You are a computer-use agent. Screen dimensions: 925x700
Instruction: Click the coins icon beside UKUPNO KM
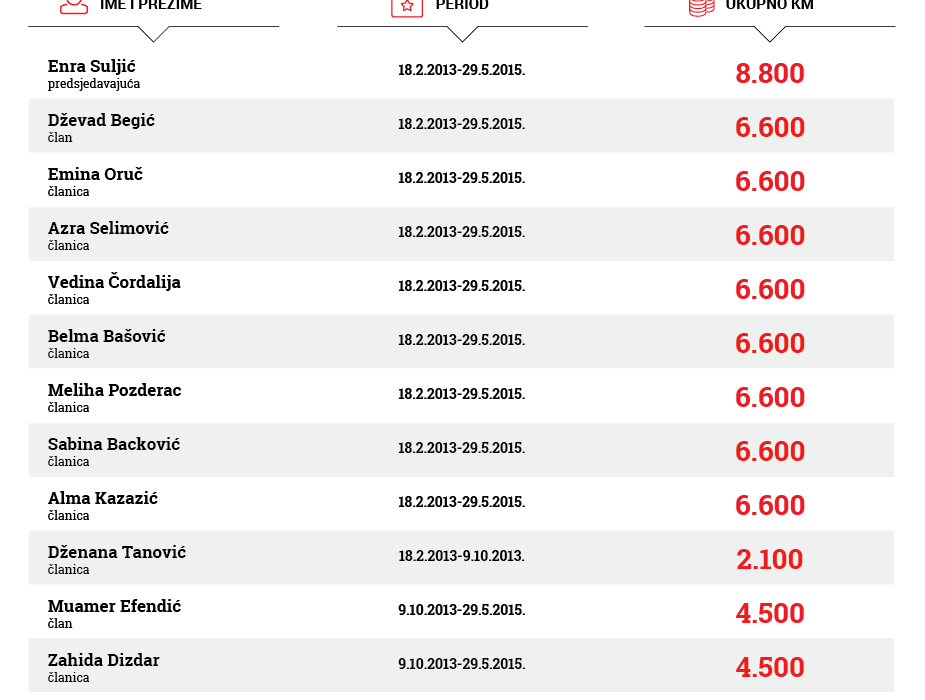click(701, 6)
